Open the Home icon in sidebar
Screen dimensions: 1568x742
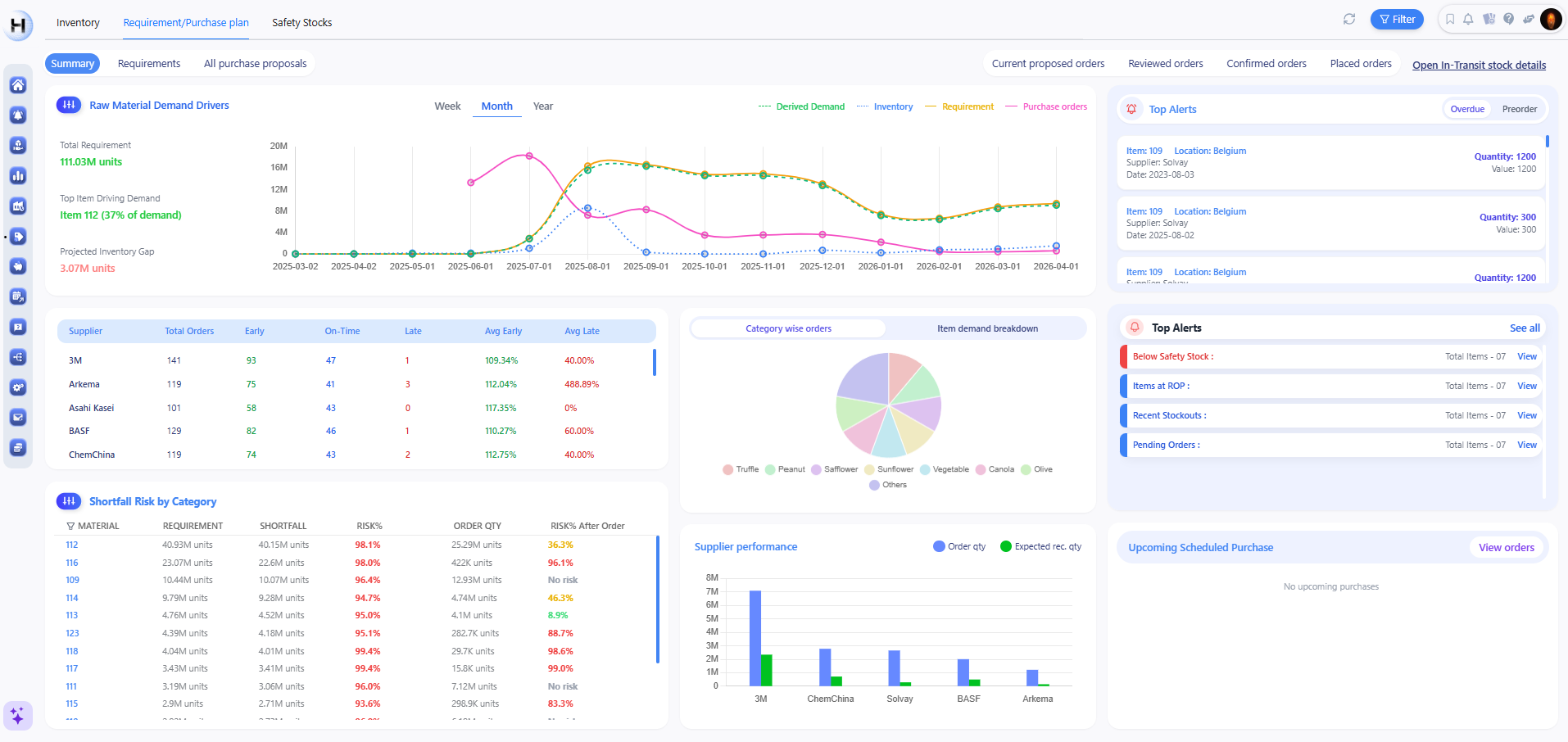point(18,85)
